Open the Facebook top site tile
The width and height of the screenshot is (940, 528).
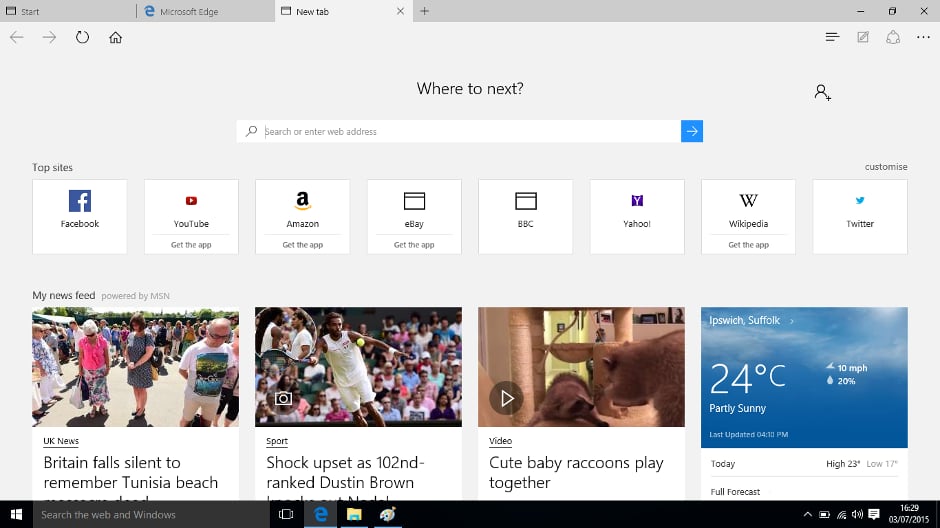tap(80, 216)
